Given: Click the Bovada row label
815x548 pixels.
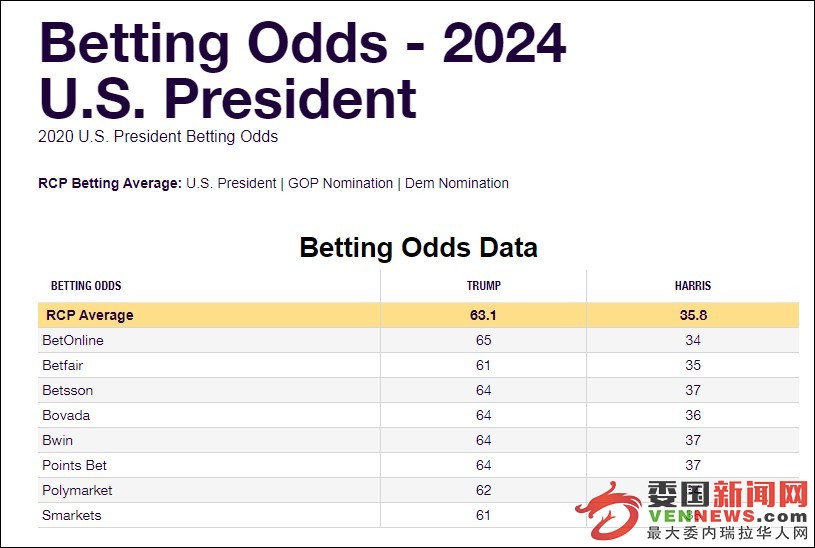Looking at the screenshot, I should [x=66, y=415].
